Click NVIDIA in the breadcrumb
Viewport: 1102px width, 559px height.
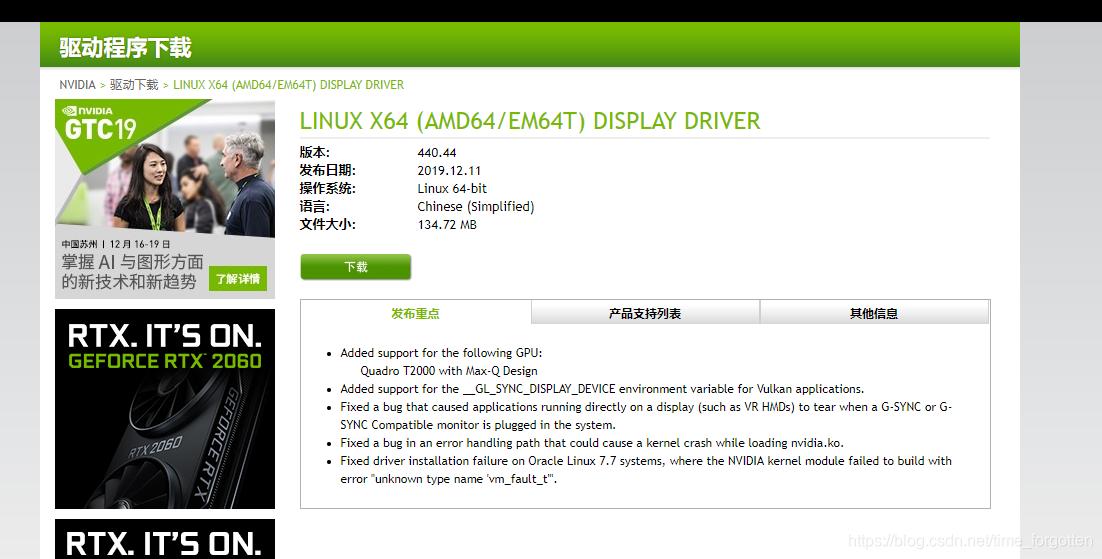click(77, 84)
